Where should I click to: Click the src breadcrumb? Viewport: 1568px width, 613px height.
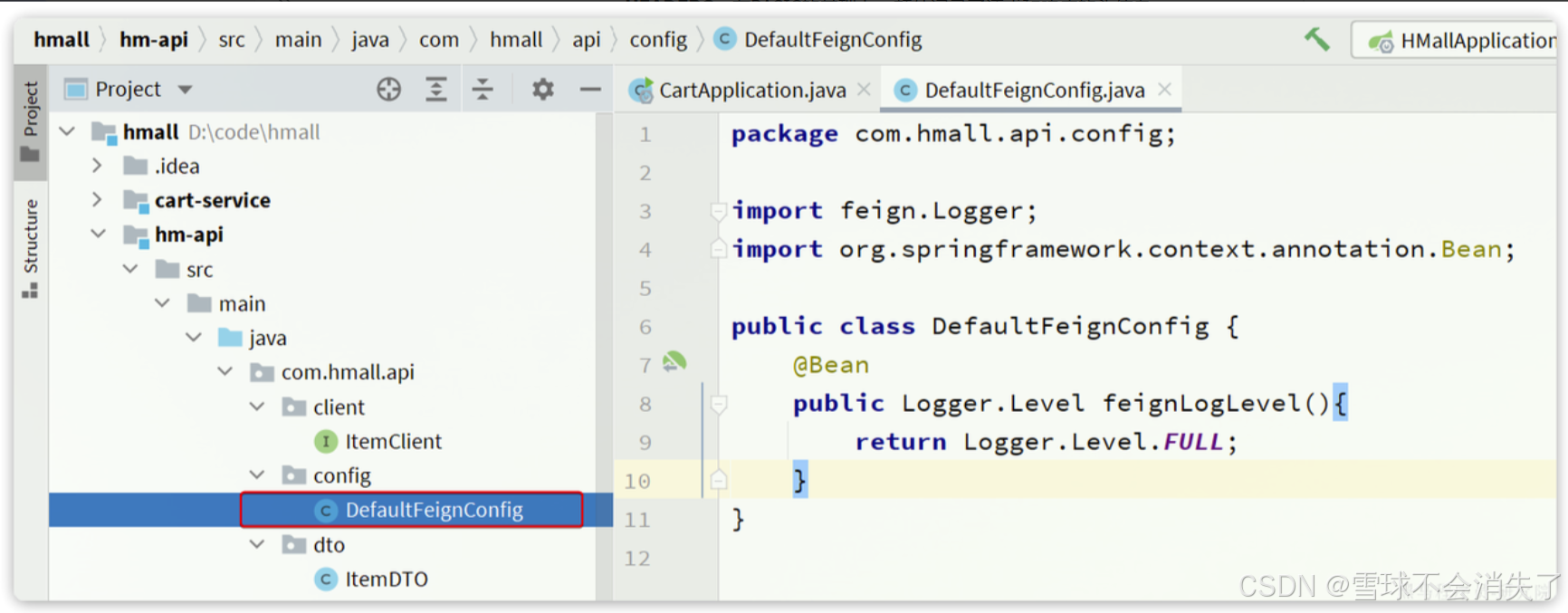(232, 40)
